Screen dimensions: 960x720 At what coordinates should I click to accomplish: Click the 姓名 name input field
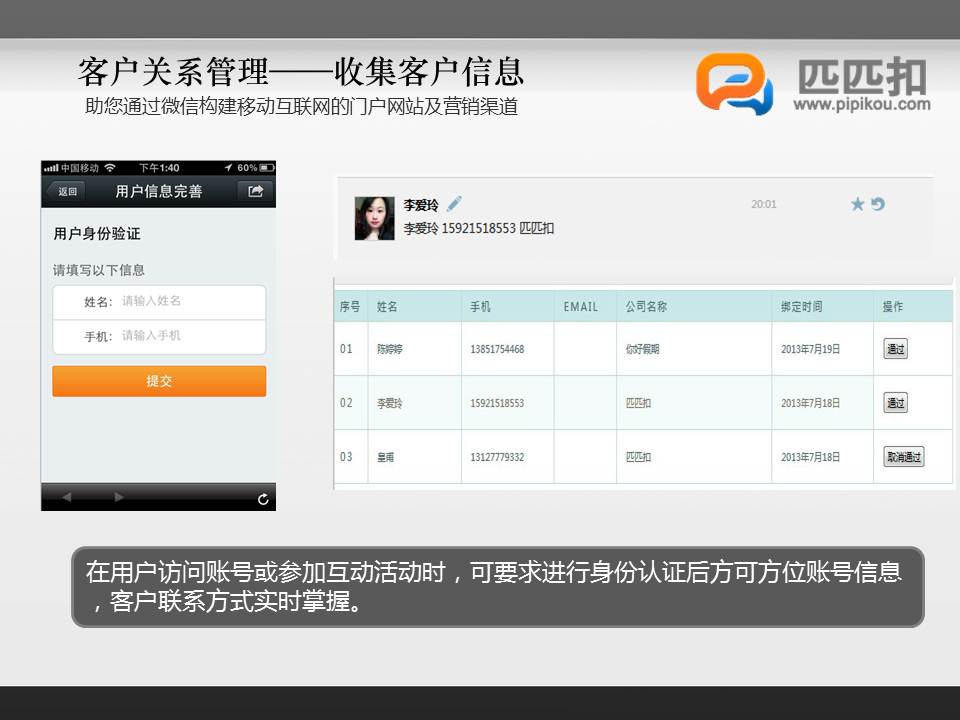click(188, 301)
